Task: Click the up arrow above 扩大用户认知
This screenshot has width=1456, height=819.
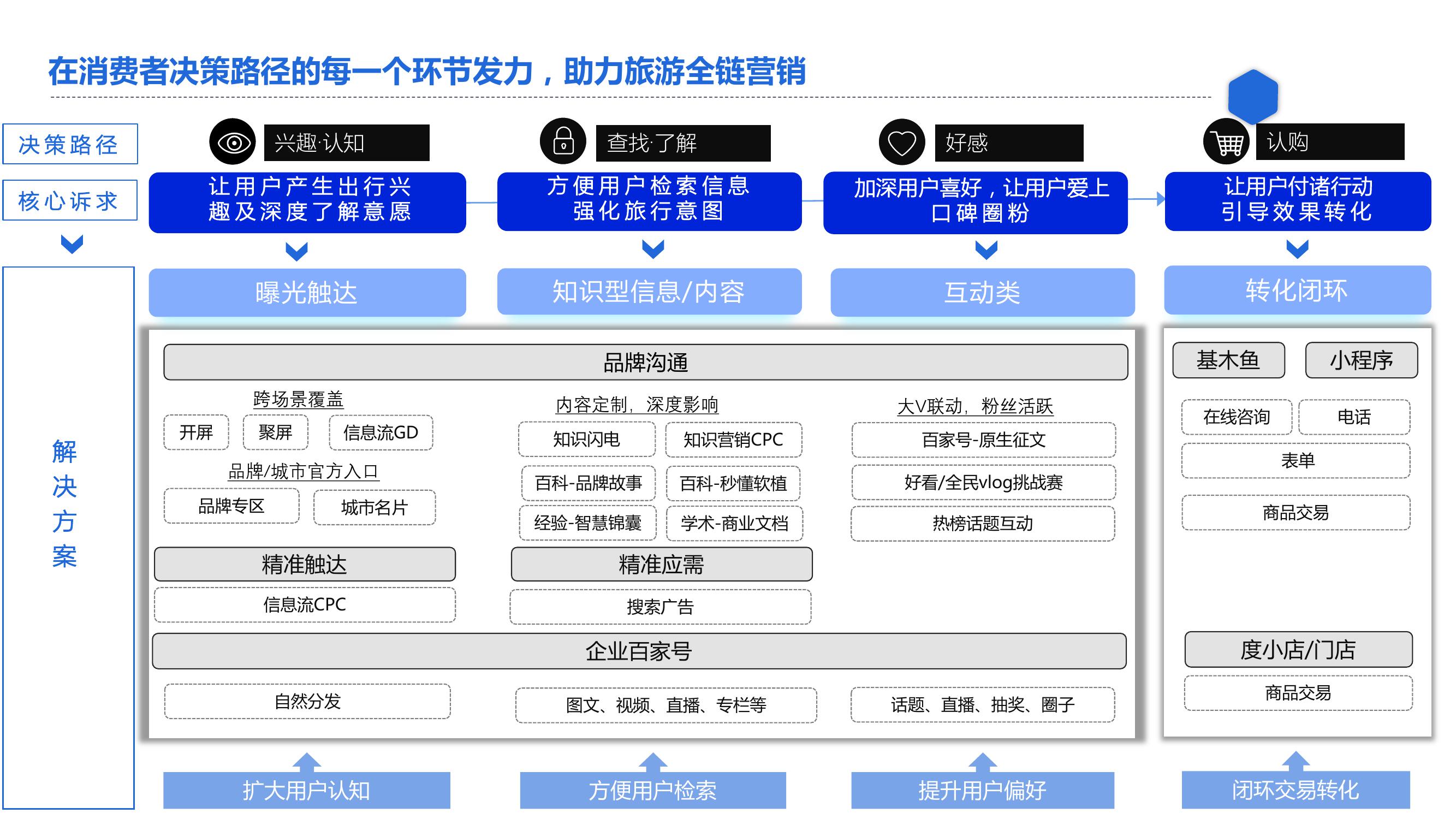Action: [307, 762]
